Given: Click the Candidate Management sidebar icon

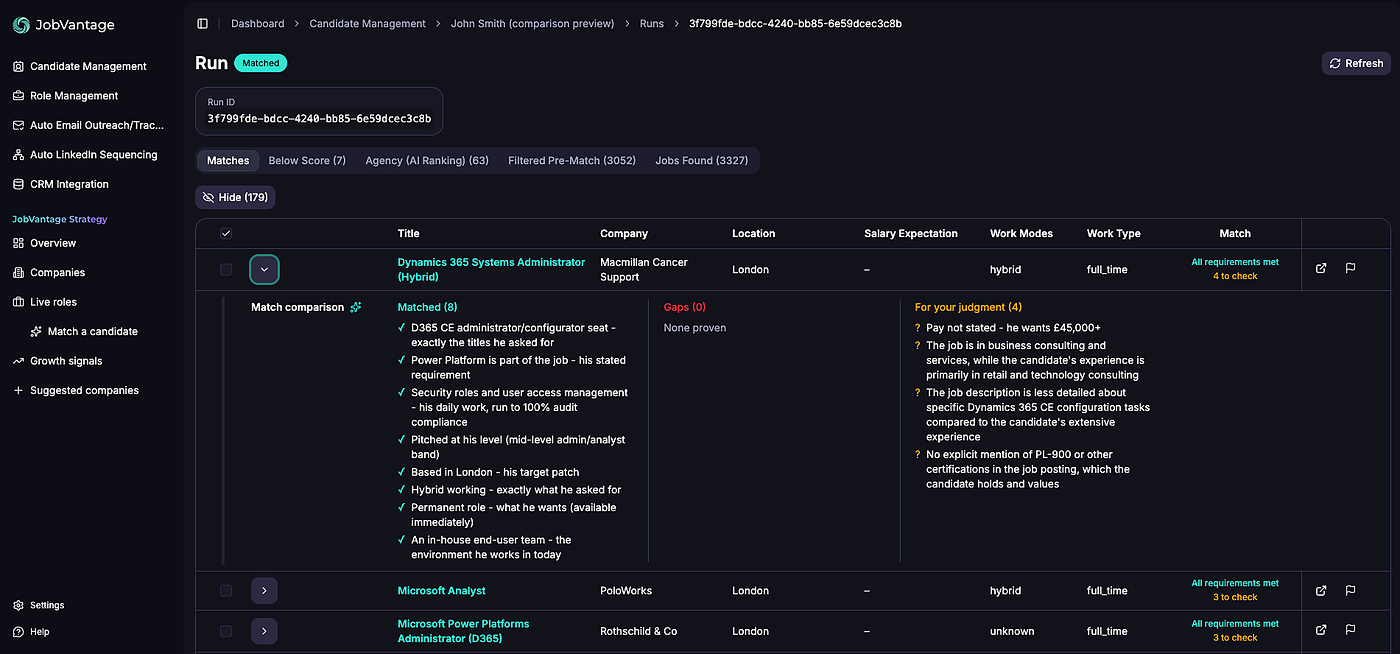Looking at the screenshot, I should [19, 66].
